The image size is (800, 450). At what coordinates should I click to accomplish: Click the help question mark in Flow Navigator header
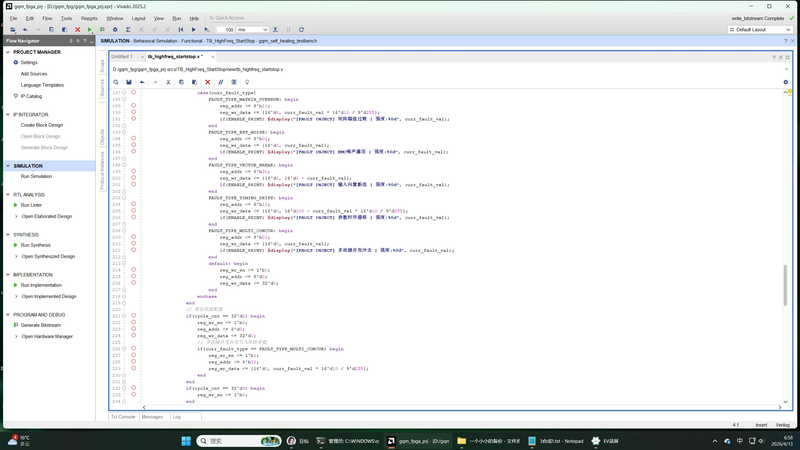tap(85, 41)
